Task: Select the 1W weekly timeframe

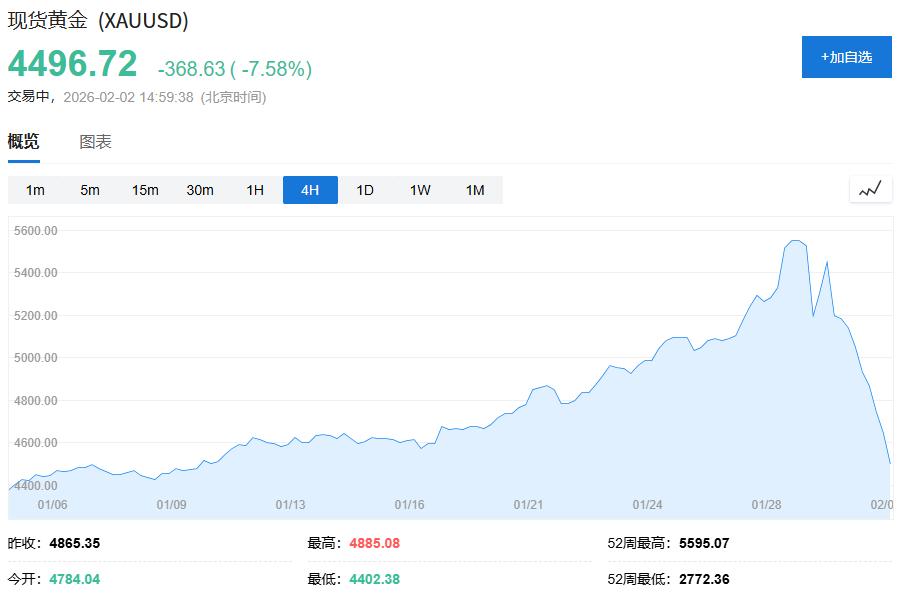Action: point(420,190)
